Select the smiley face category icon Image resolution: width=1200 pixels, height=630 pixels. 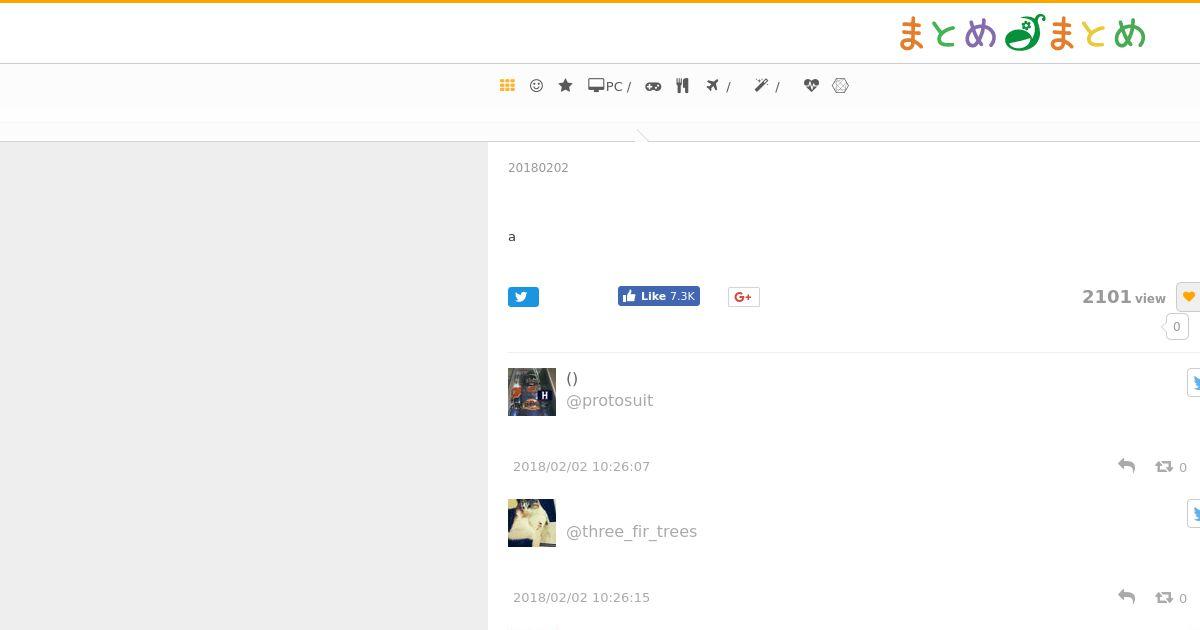(536, 86)
